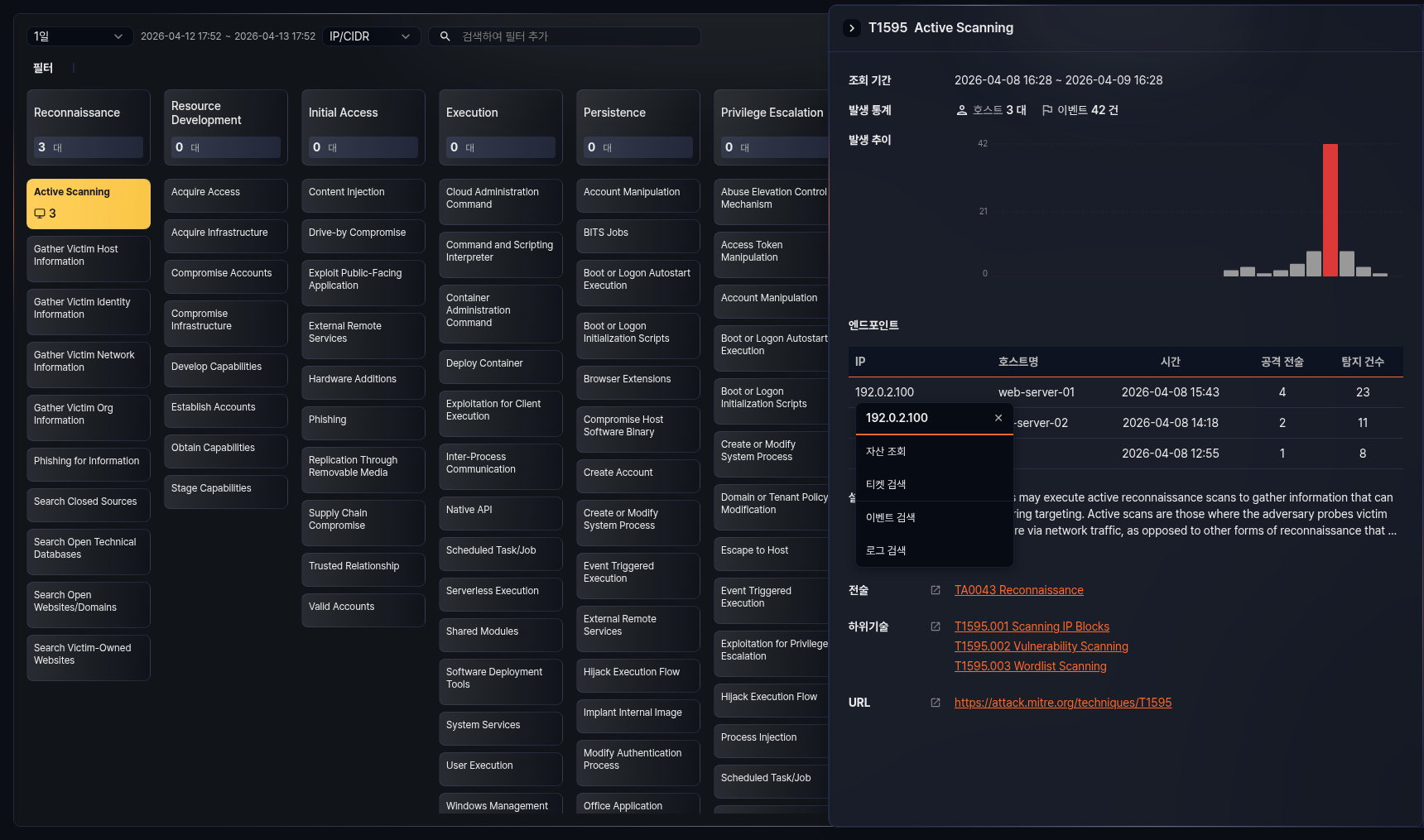Choose 로그 검색 in the IP menu

click(886, 550)
